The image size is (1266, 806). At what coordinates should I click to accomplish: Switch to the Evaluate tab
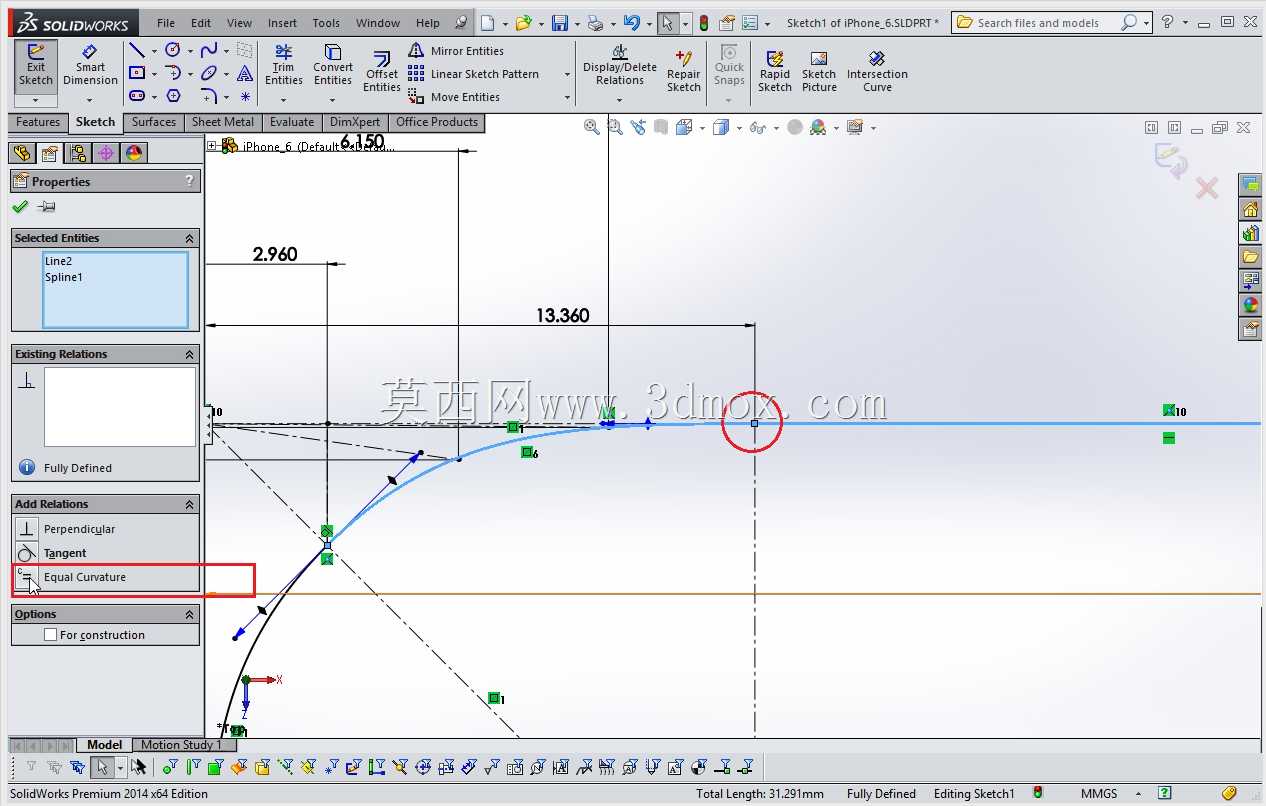pyautogui.click(x=292, y=122)
